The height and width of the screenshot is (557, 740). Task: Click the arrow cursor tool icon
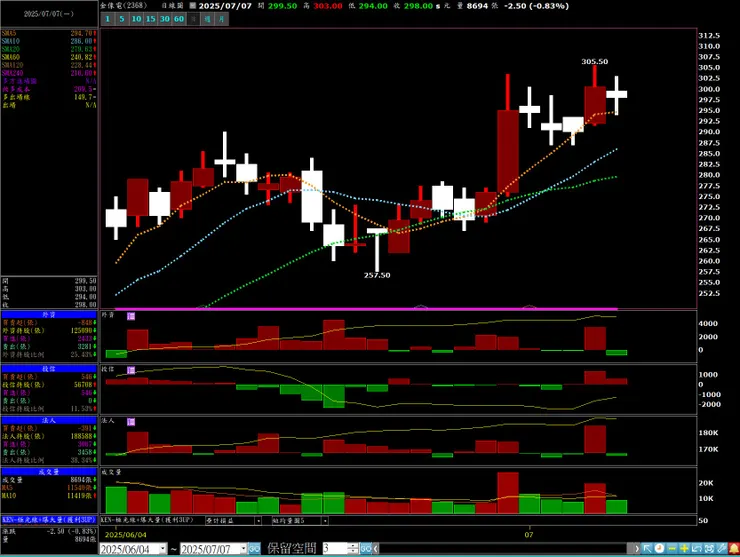(x=647, y=549)
